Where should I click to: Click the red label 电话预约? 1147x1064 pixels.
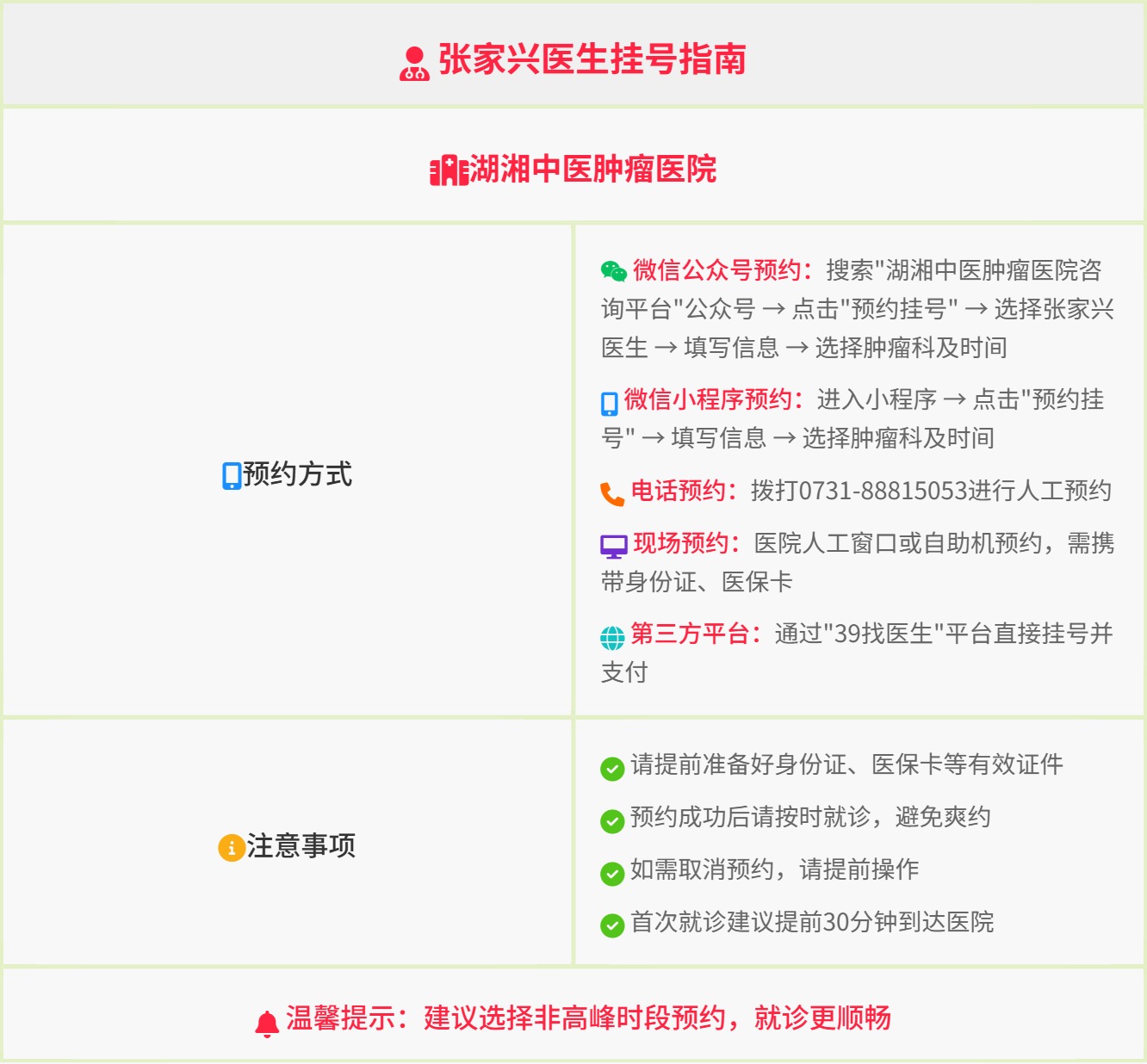[x=685, y=491]
